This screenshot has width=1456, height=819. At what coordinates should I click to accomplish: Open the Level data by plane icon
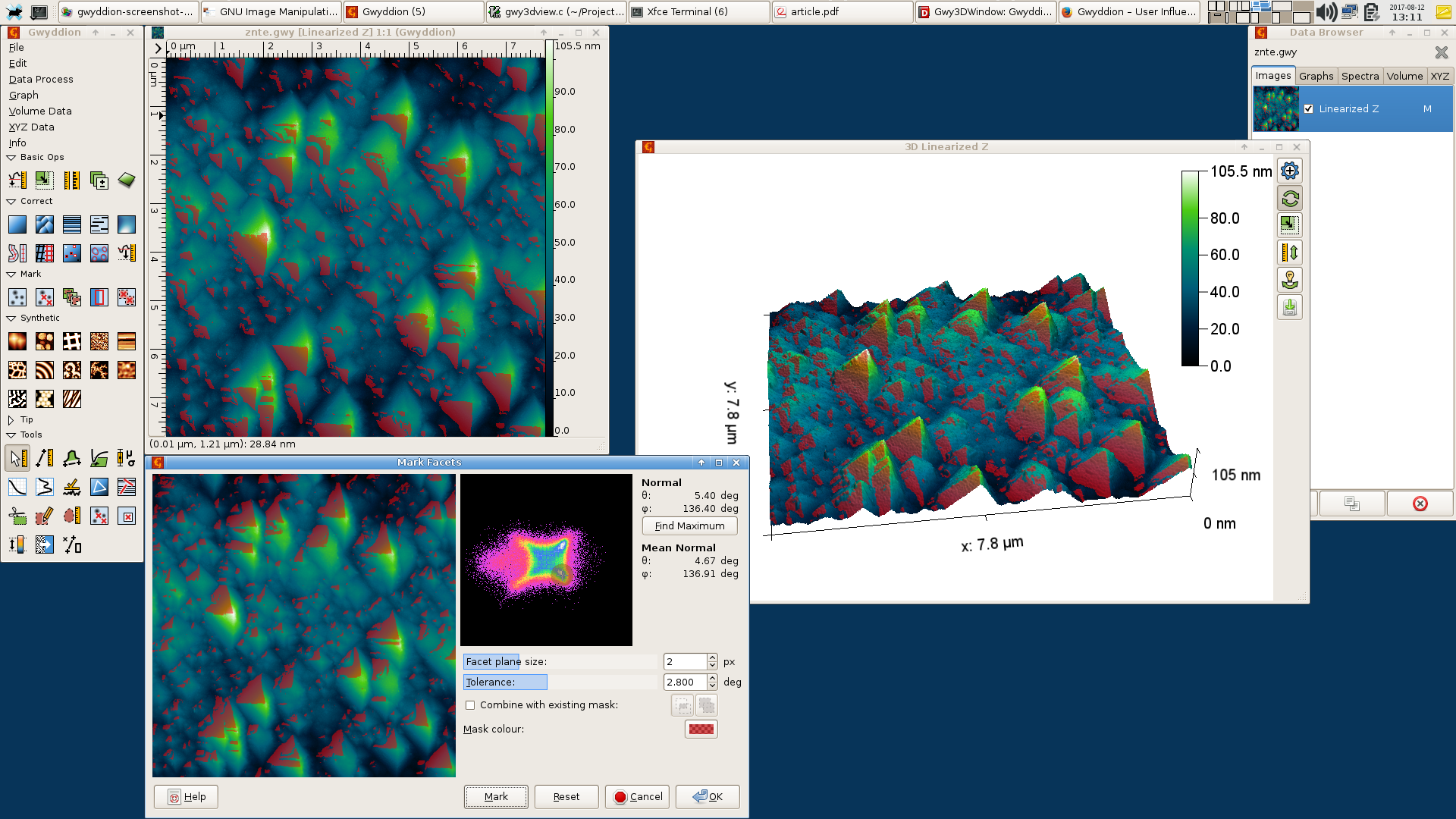(x=17, y=224)
